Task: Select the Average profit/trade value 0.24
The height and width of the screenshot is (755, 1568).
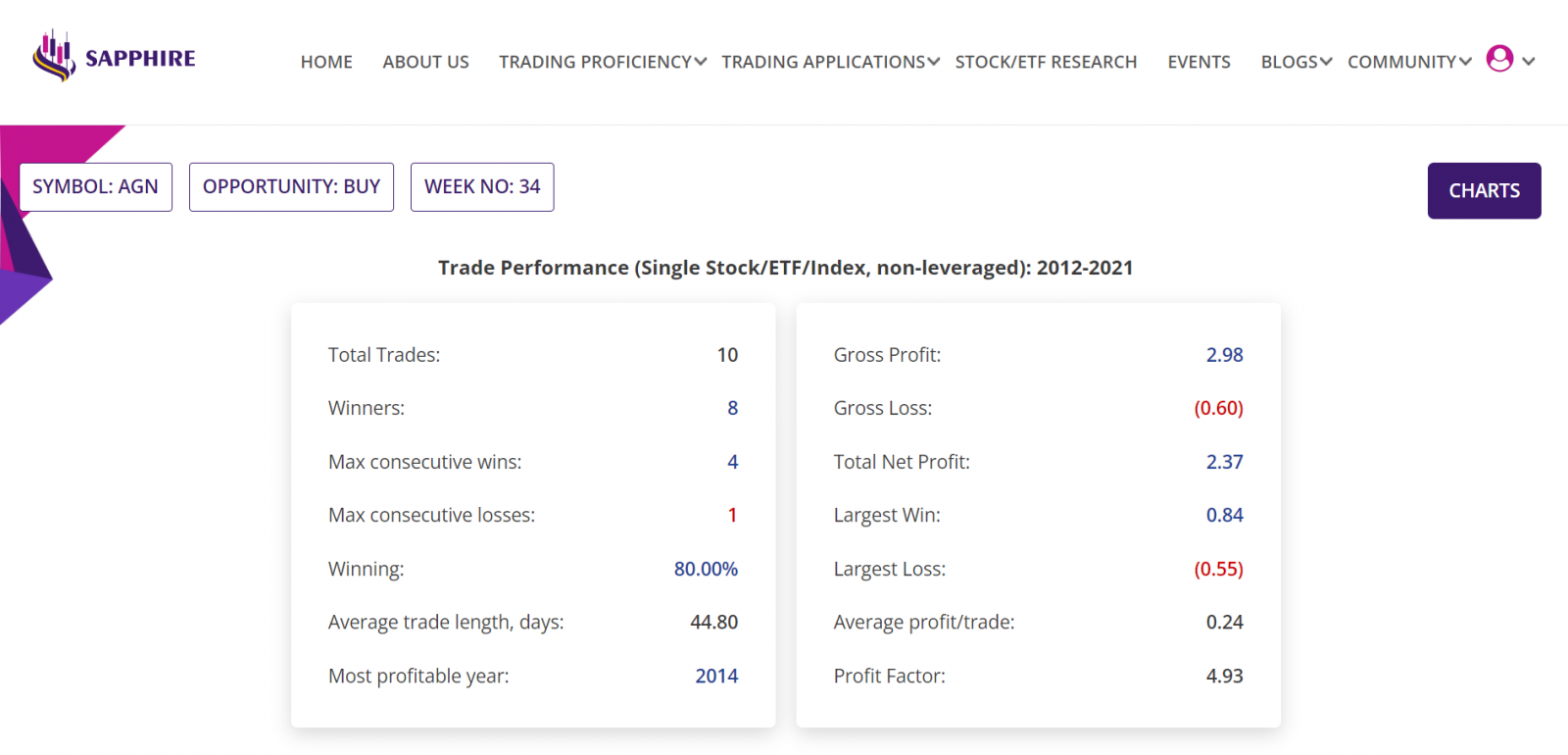Action: coord(1224,622)
